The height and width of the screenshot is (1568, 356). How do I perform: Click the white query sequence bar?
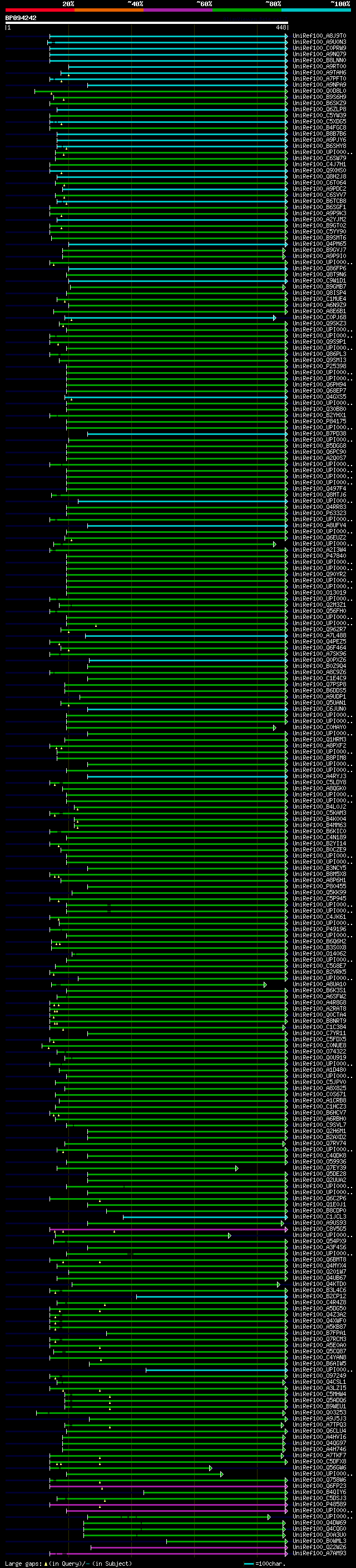pos(147,23)
